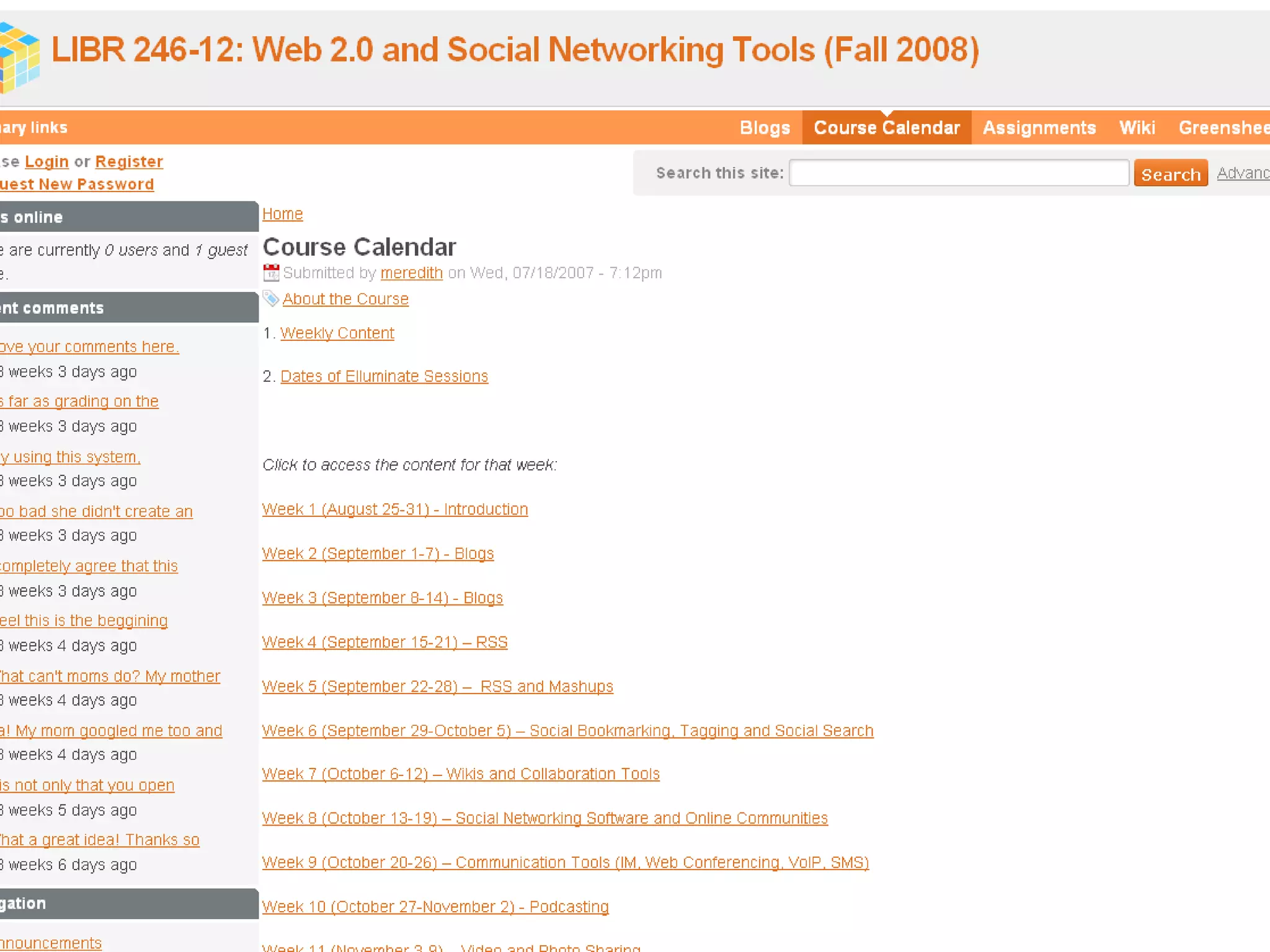Click the tag icon beside About the Course
This screenshot has width=1270, height=952.
tap(270, 298)
